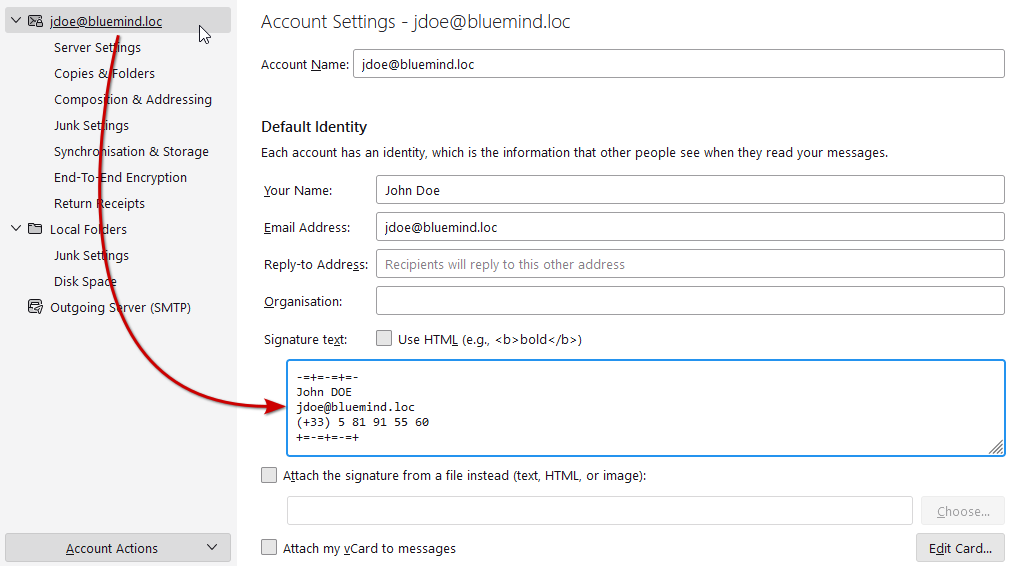
Task: Open Server Settings in the sidebar
Action: point(97,47)
